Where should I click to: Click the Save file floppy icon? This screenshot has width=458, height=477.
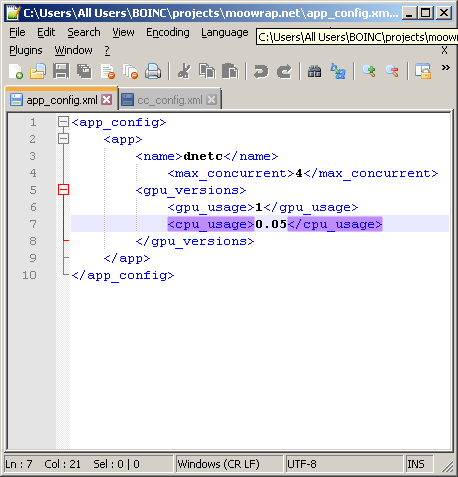pos(61,71)
